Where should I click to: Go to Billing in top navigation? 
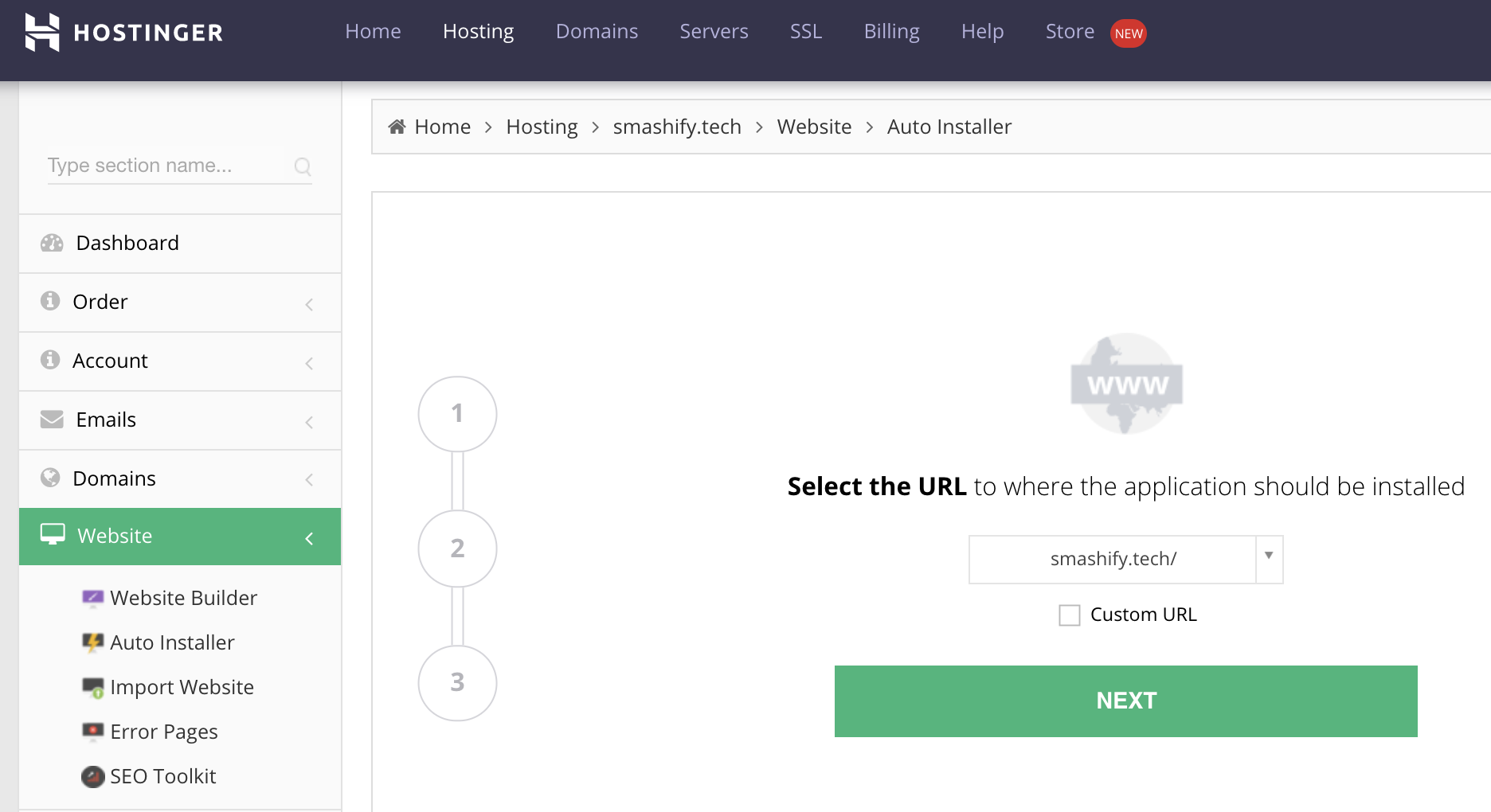(891, 32)
